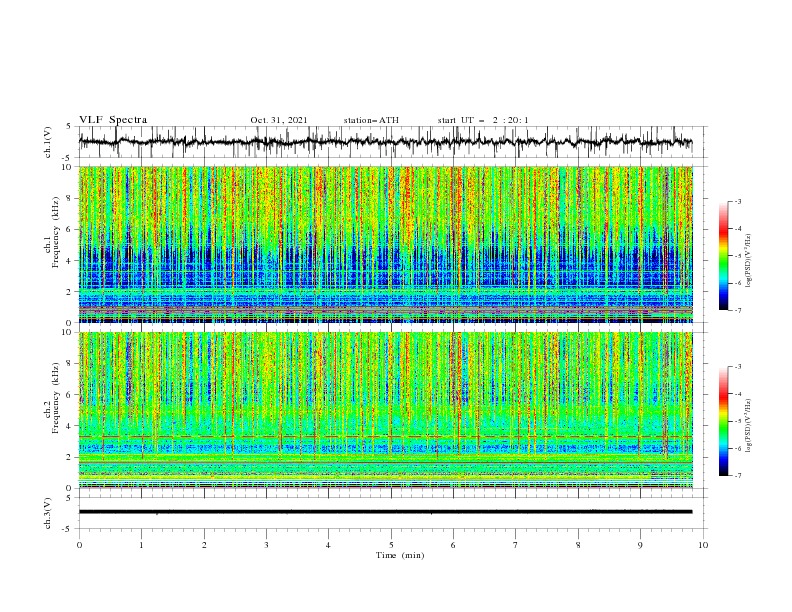Click the time axis tick label '8'
The height and width of the screenshot is (612, 792).
tap(578, 545)
